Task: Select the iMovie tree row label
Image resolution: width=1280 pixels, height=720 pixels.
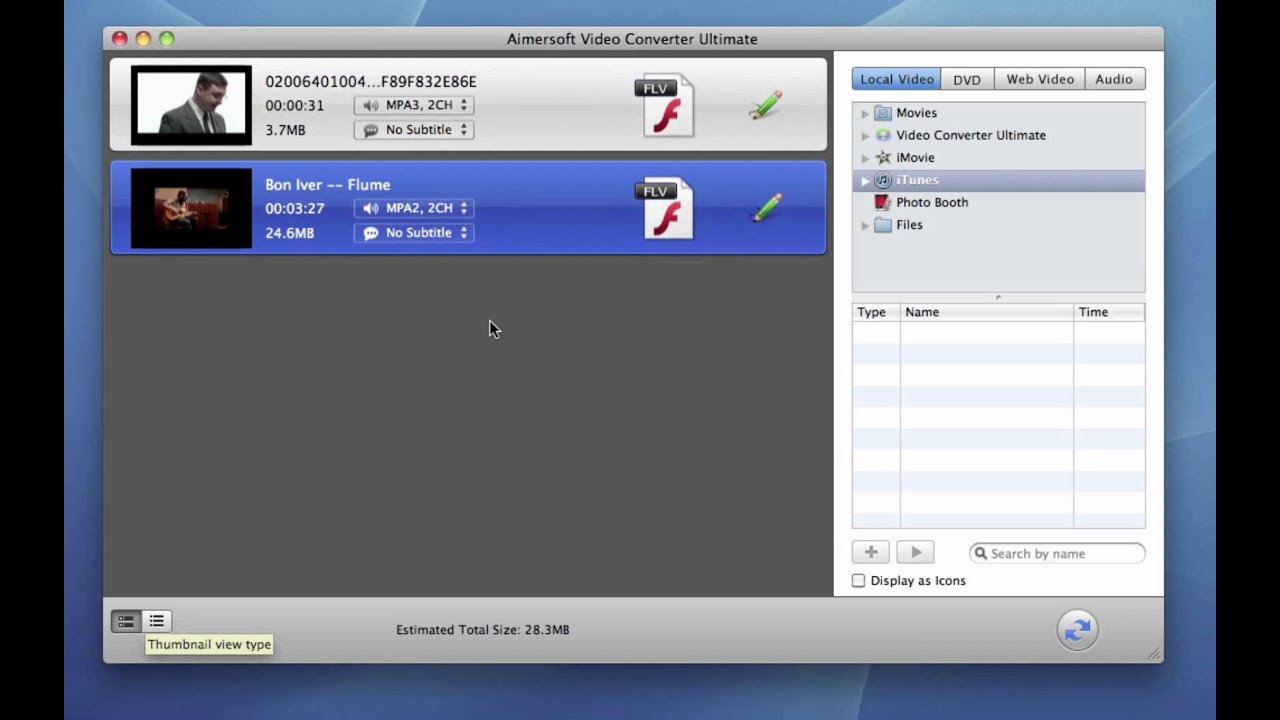Action: pos(915,158)
